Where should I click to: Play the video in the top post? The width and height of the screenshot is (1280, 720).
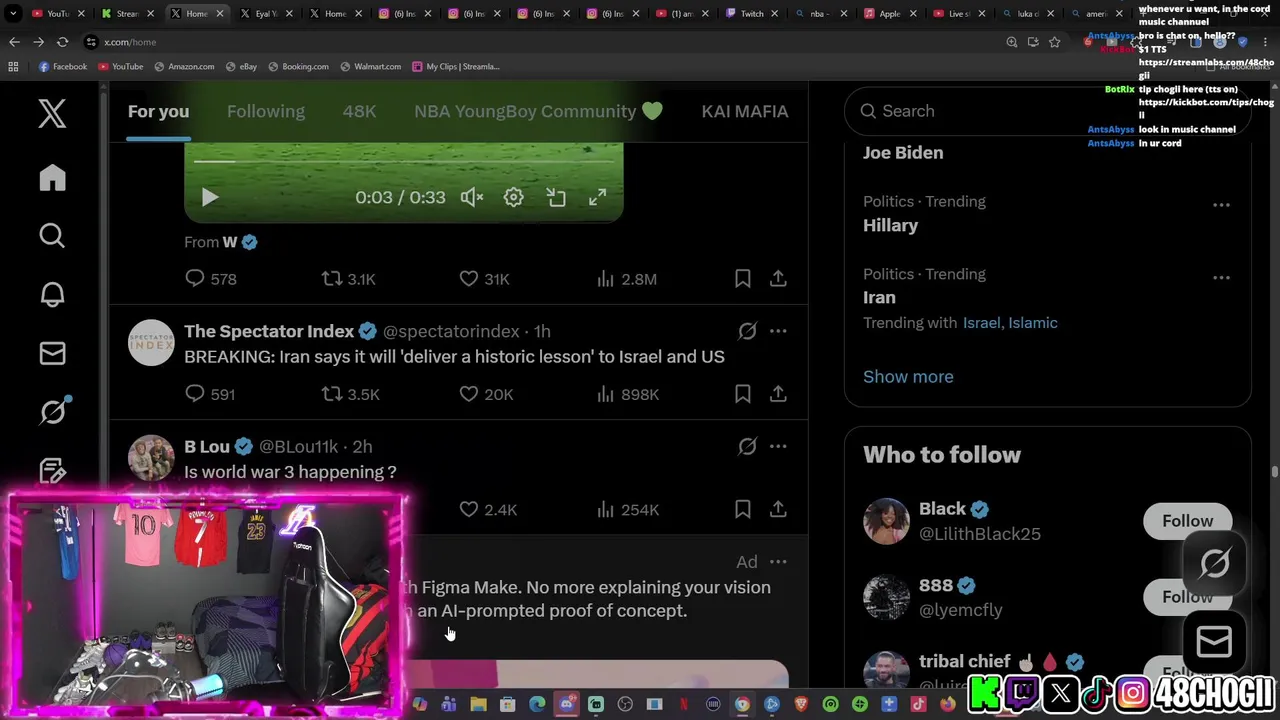[x=209, y=197]
